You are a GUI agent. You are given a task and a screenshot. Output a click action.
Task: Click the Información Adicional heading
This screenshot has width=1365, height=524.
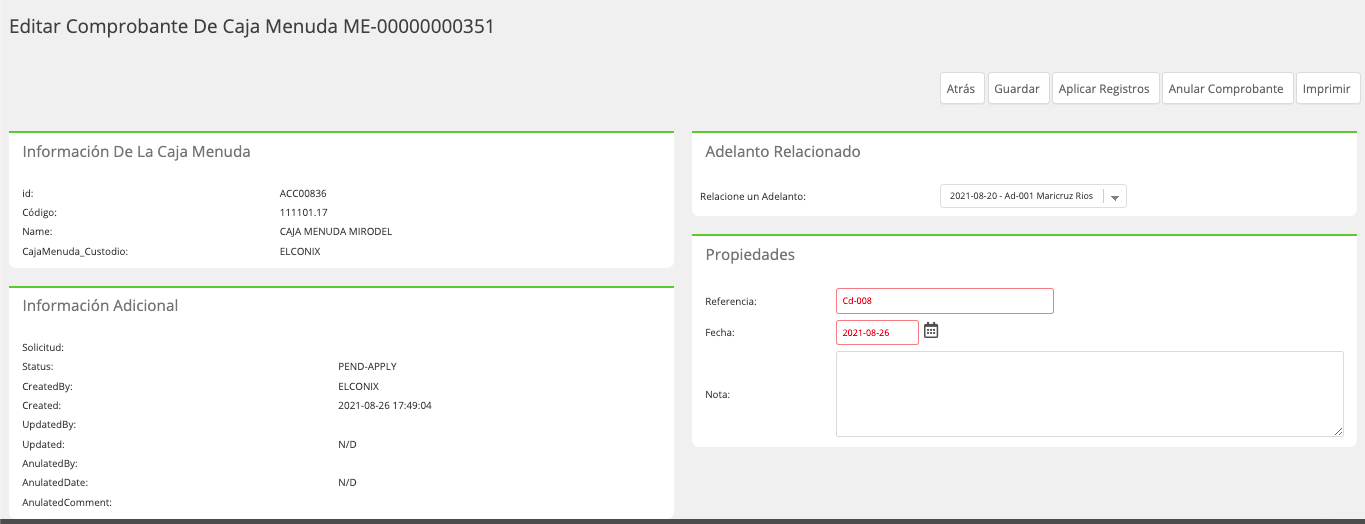[100, 305]
